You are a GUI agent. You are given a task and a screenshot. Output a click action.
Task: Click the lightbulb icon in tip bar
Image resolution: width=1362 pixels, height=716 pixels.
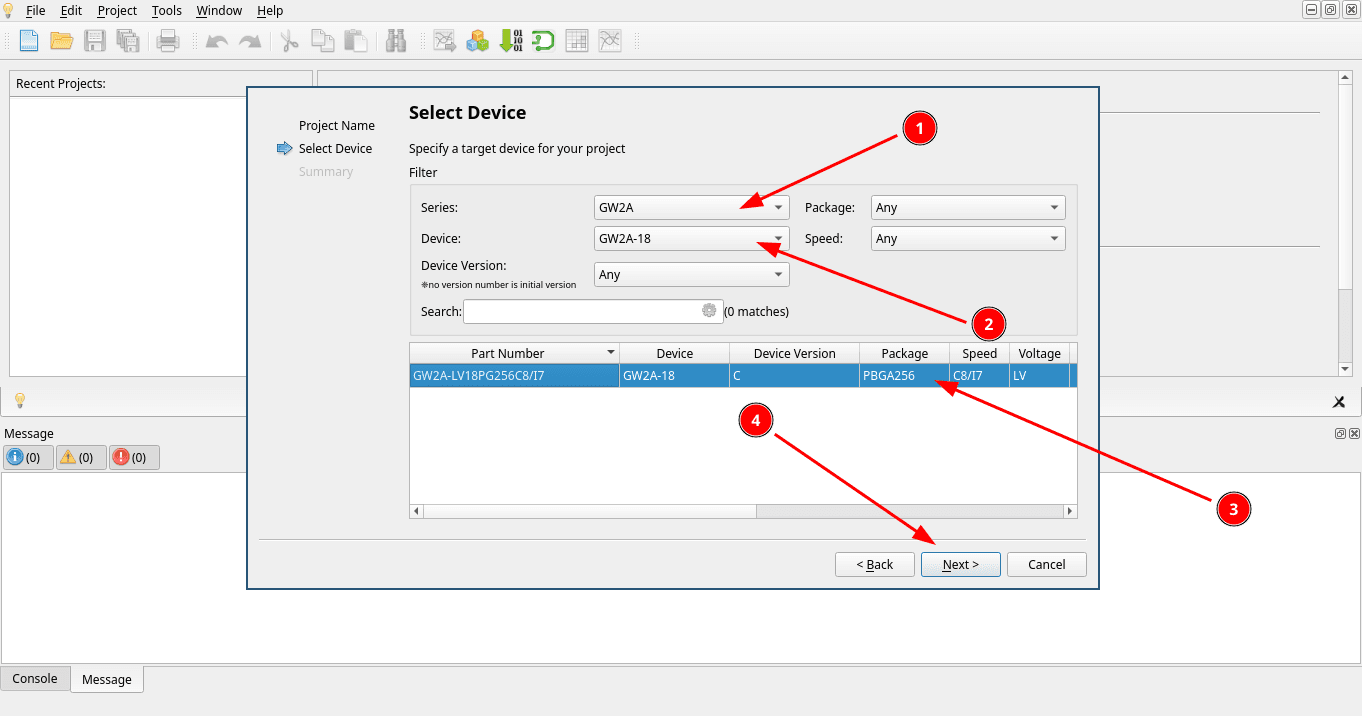point(19,401)
